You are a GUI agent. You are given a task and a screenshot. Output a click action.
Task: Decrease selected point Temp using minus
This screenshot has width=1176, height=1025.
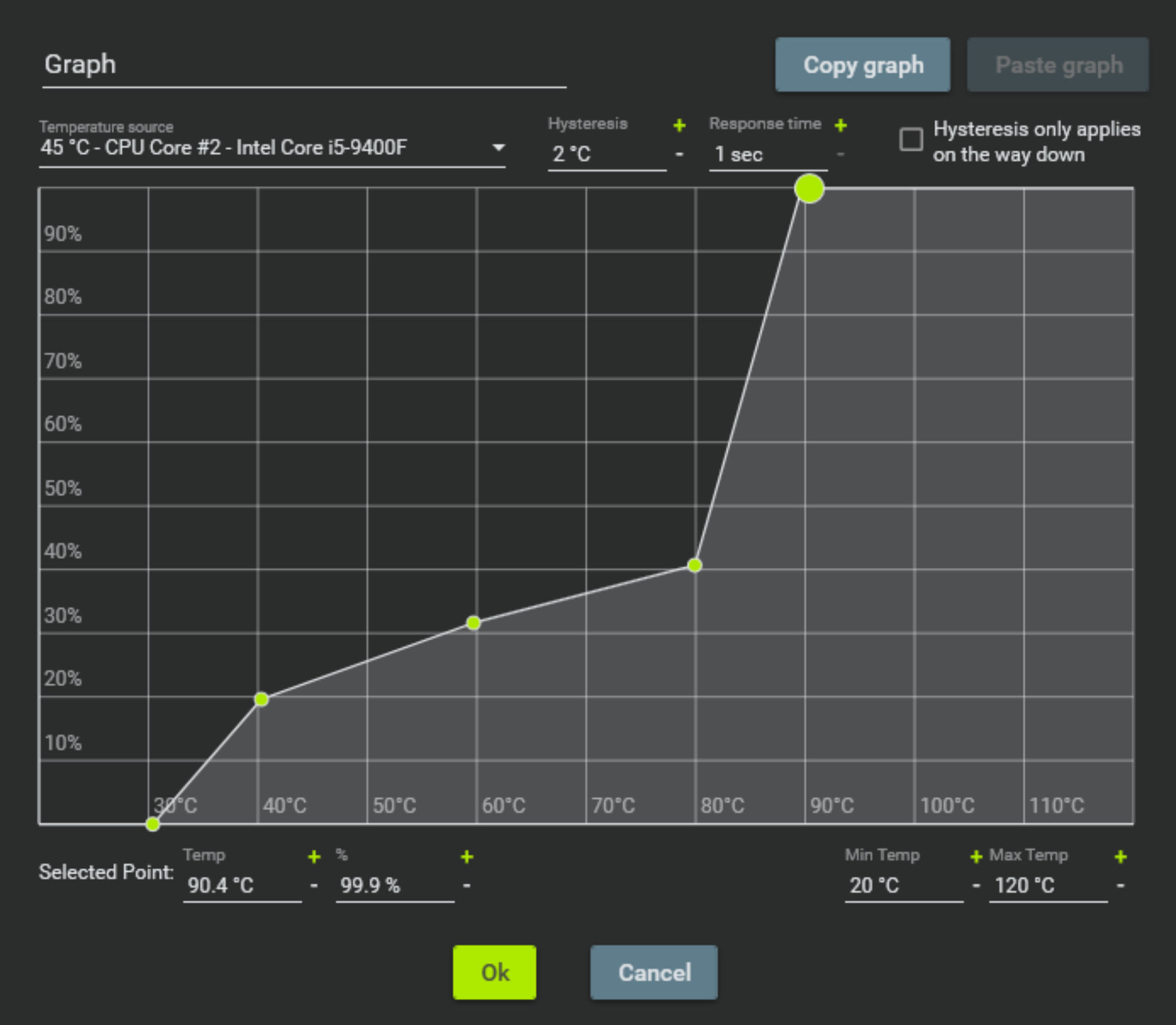click(x=314, y=885)
